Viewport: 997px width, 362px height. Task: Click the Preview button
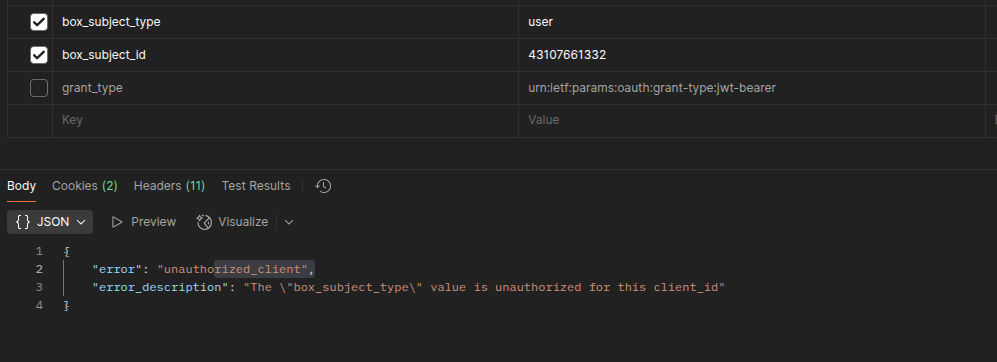point(143,222)
